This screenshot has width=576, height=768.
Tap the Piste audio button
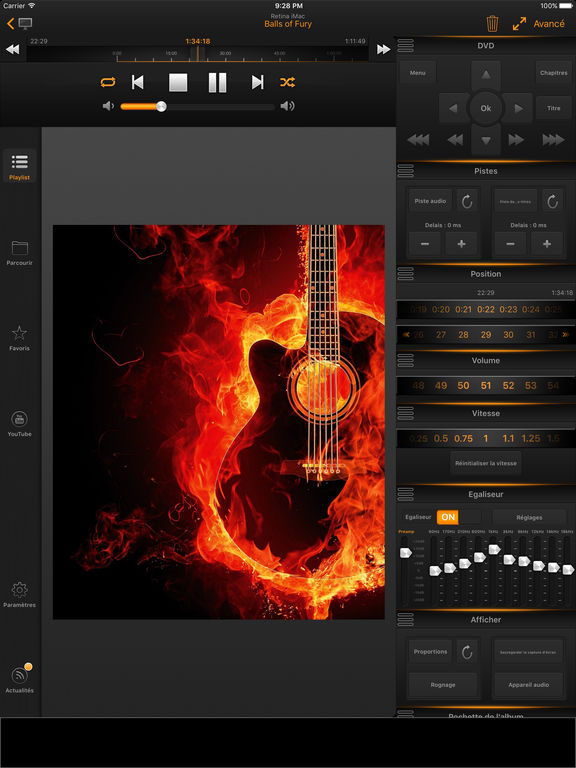pyautogui.click(x=430, y=201)
